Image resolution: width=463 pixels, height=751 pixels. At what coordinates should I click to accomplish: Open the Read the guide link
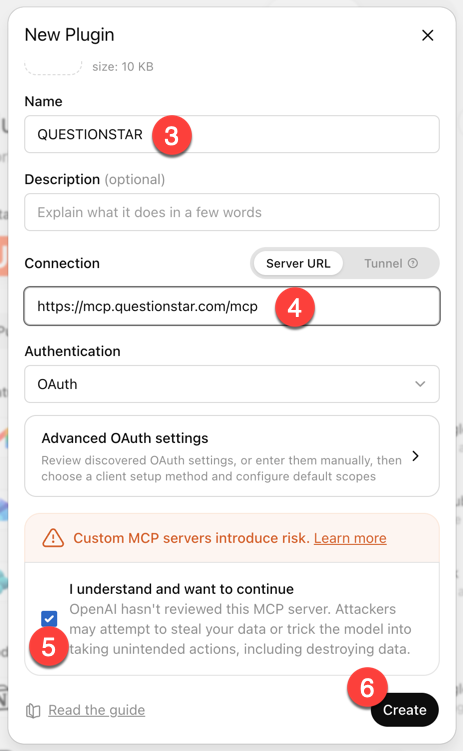[x=96, y=710]
